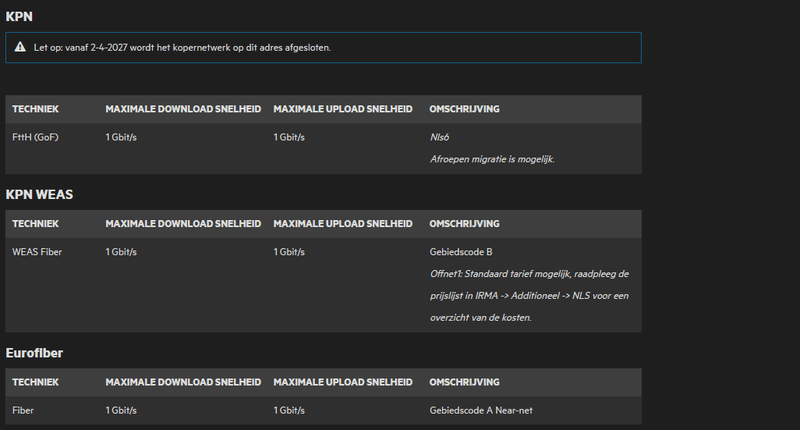Screen dimensions: 800x430
Task: Click OMSCHRIJVING header in Eurofiber table
Action: (464, 382)
